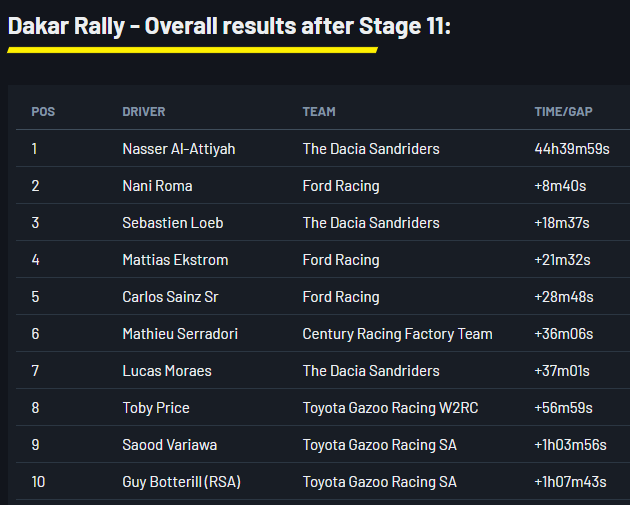Click the TIME/GAP column header
This screenshot has height=505, width=630.
[x=564, y=112]
